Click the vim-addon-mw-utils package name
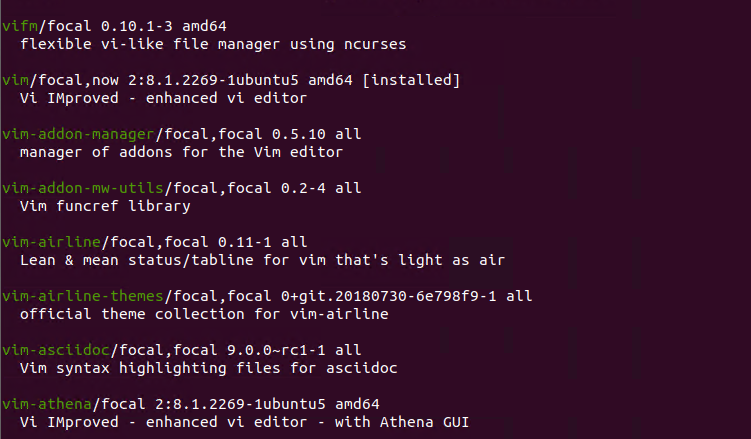The image size is (751, 439). pos(83,188)
